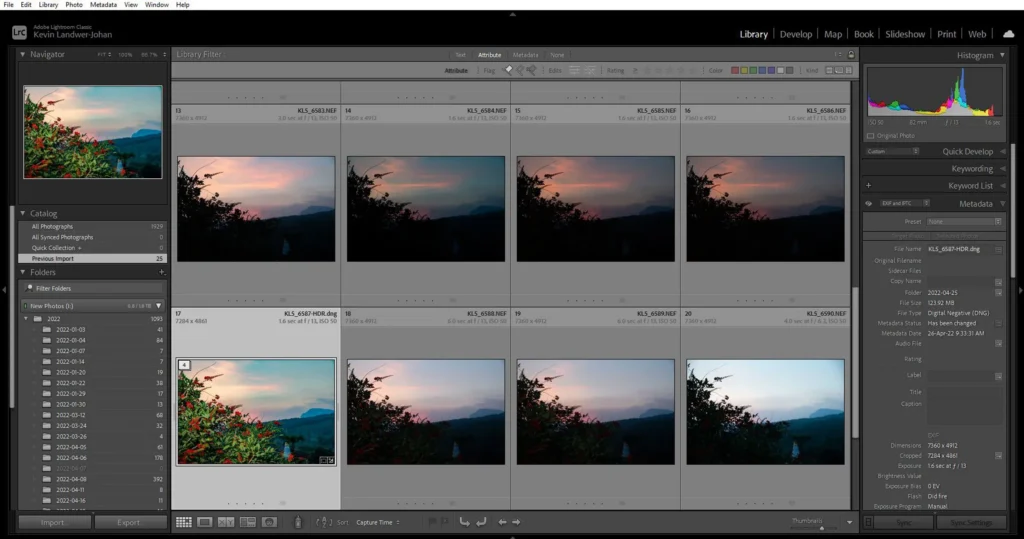Click the Export button
1024x539 pixels.
click(x=129, y=522)
